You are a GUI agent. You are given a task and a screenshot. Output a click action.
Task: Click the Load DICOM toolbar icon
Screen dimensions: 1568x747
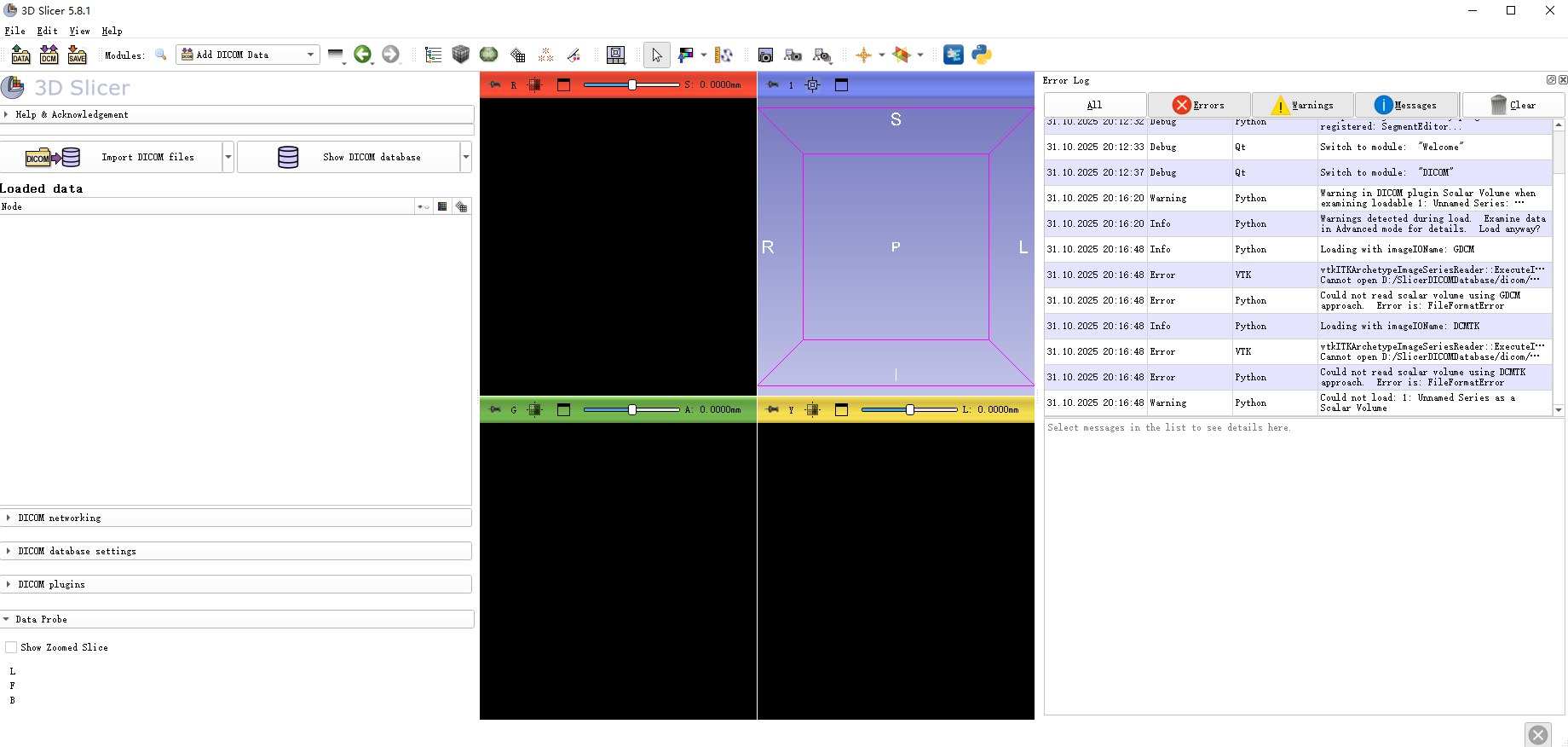click(x=49, y=55)
